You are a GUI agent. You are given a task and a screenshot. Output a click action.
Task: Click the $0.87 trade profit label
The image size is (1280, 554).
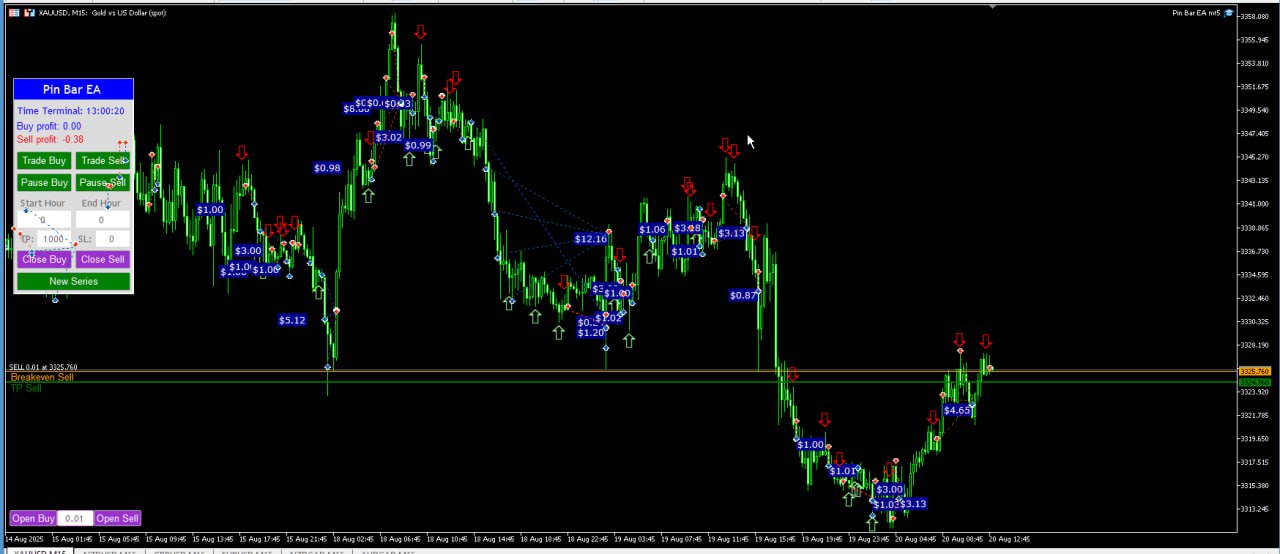pyautogui.click(x=743, y=295)
